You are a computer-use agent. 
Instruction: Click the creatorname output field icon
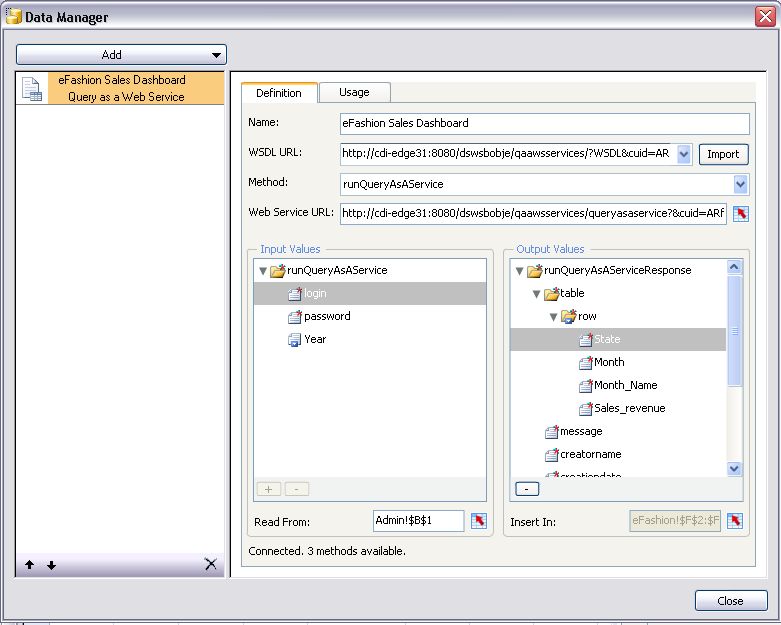click(552, 455)
